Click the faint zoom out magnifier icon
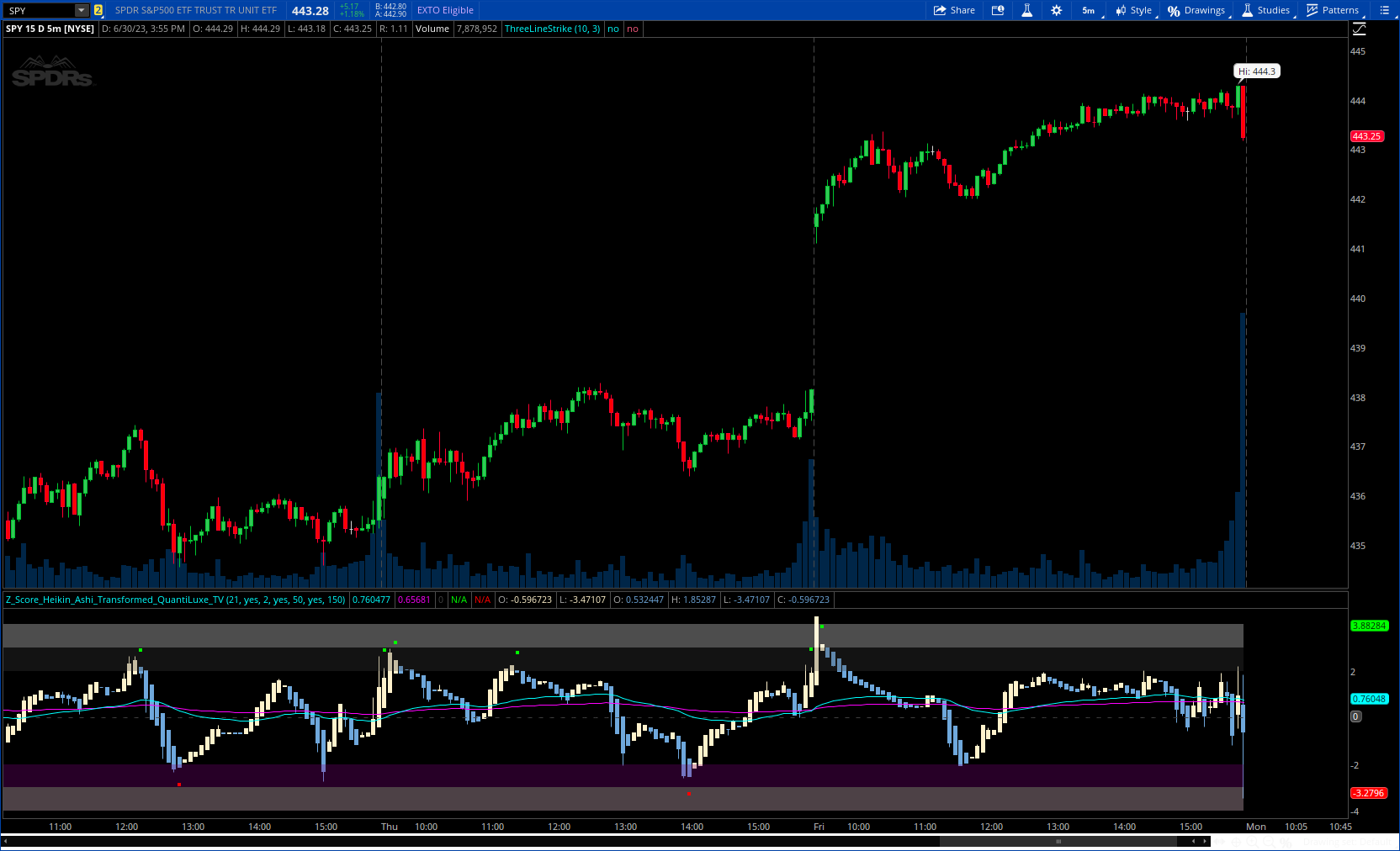The width and height of the screenshot is (1400, 851). point(1269,842)
